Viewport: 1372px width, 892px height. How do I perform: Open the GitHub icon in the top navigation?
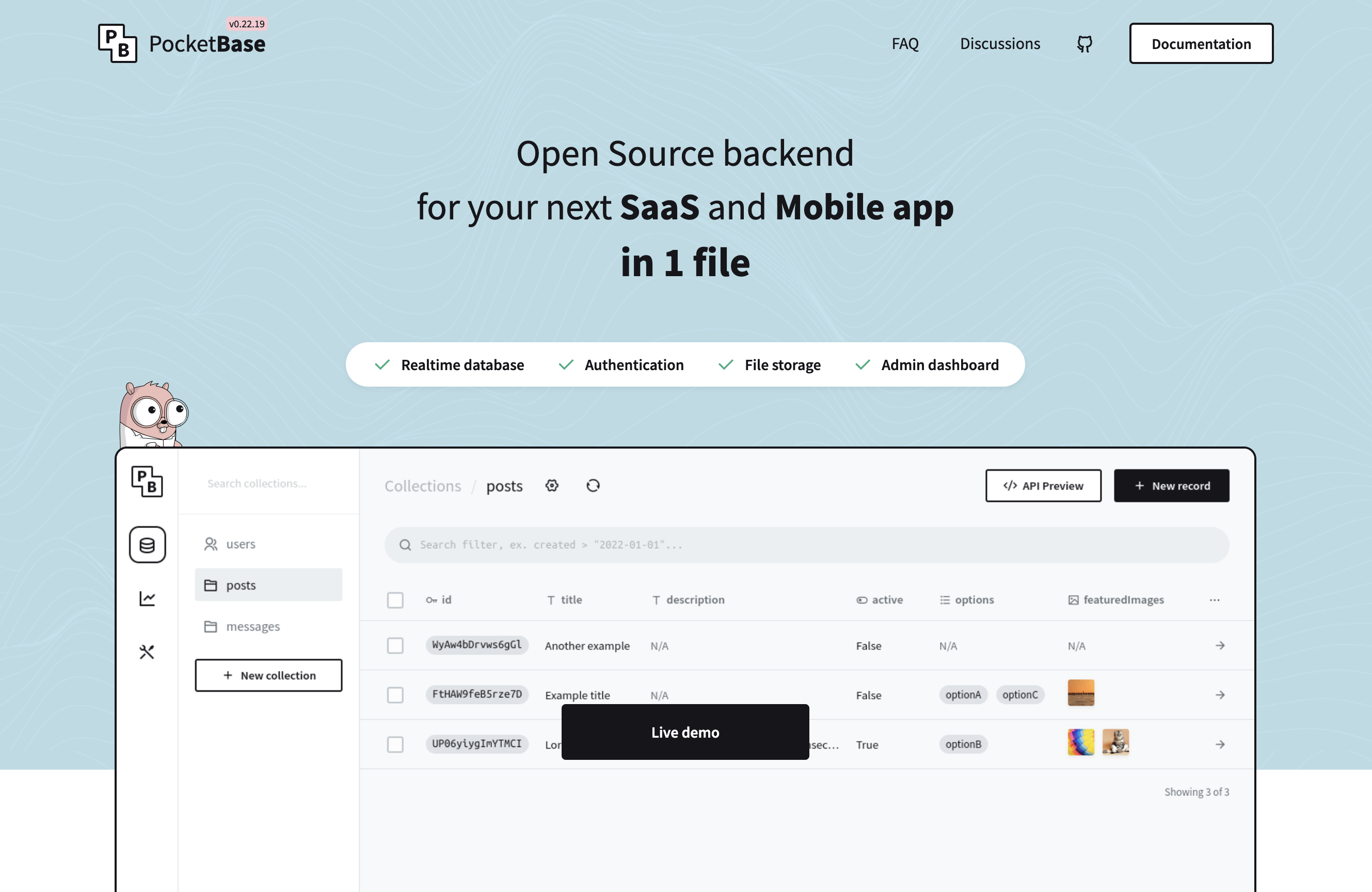[x=1084, y=43]
